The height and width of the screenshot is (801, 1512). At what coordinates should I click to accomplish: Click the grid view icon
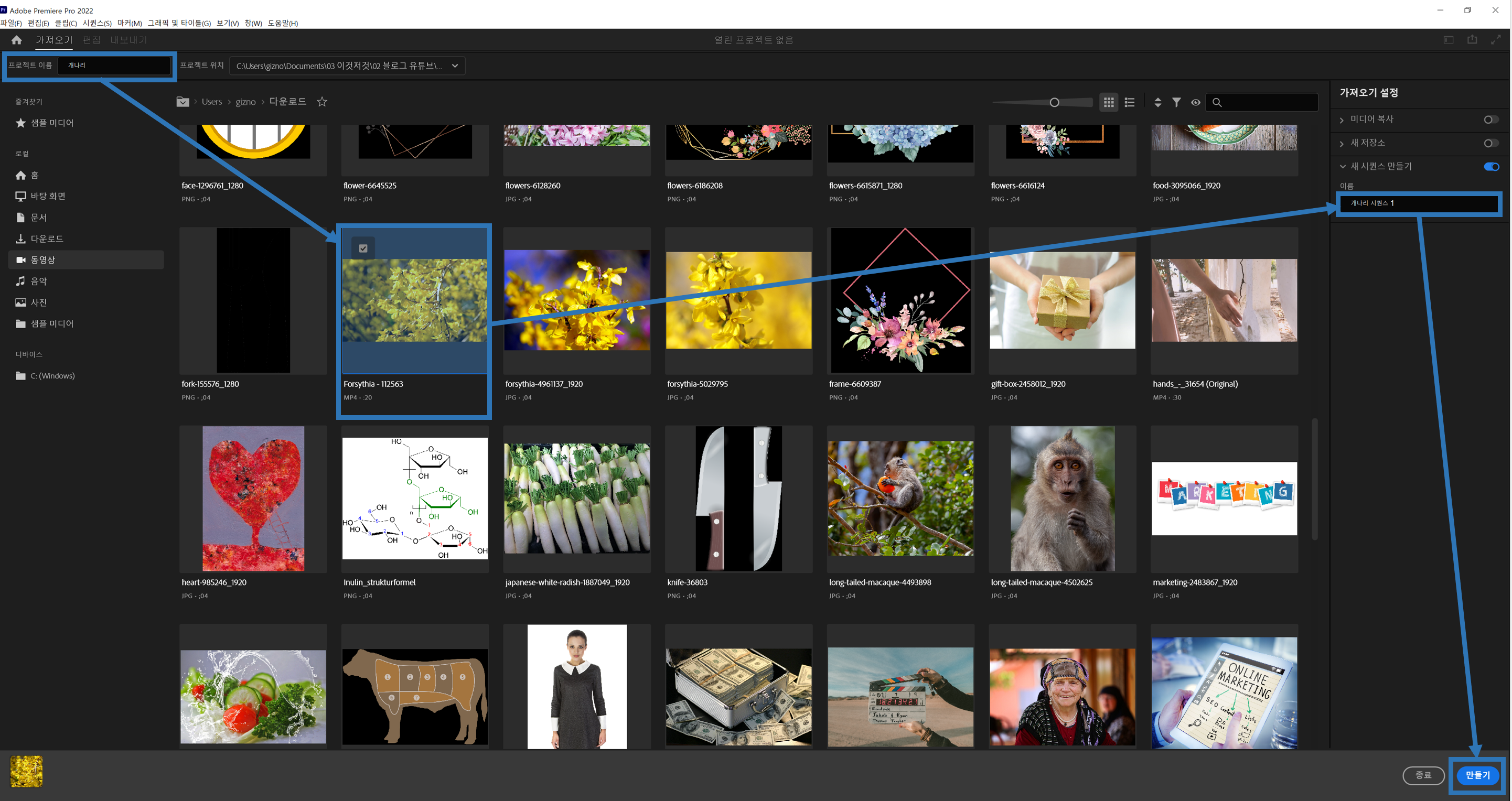tap(1108, 102)
